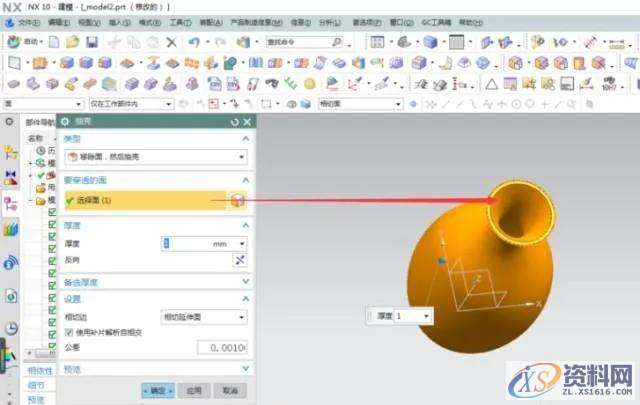Open the History clock icon in the resource bar

(11, 327)
